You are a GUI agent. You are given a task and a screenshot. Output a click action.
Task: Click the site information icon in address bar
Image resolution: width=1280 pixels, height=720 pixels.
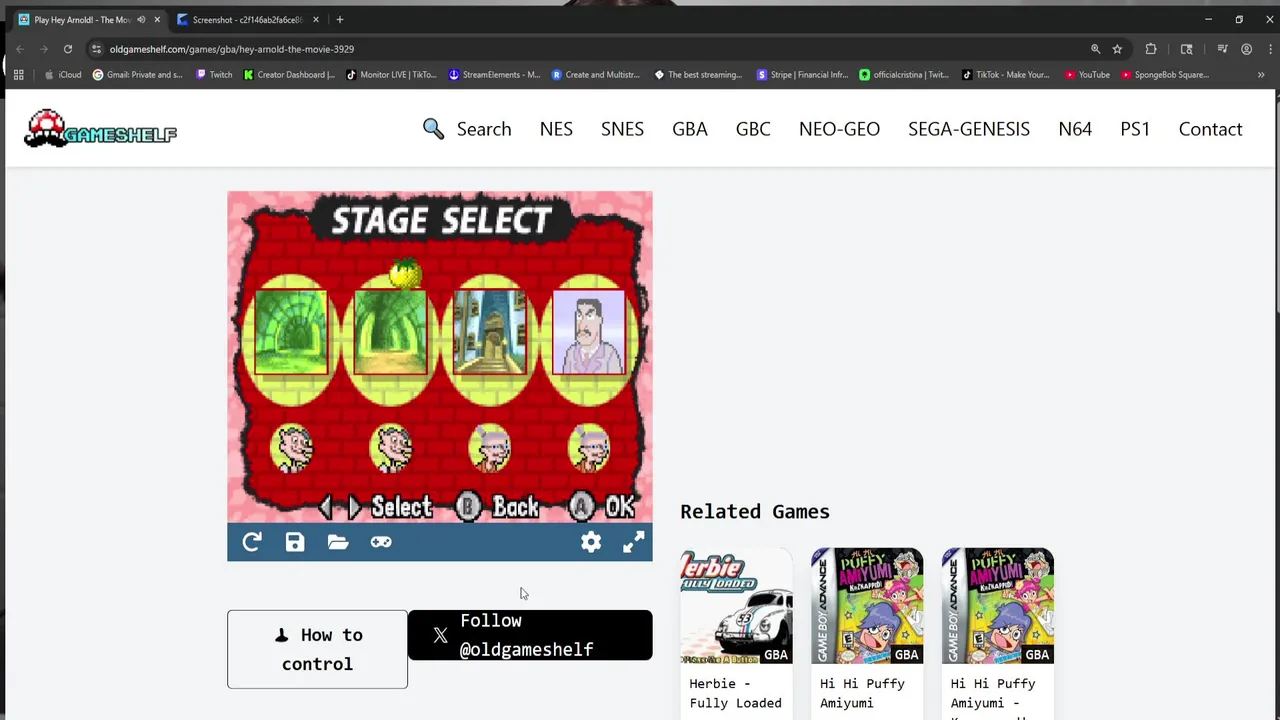click(96, 49)
